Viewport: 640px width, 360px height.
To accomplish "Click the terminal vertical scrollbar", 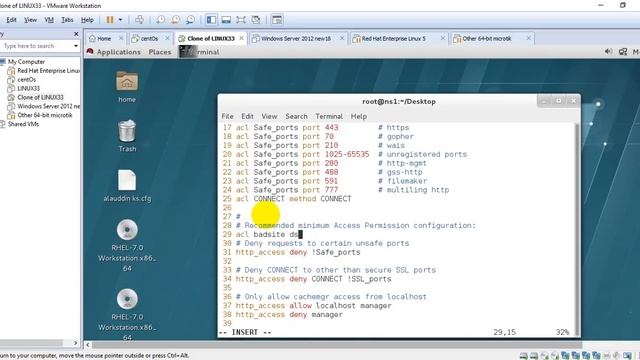I will (577, 229).
